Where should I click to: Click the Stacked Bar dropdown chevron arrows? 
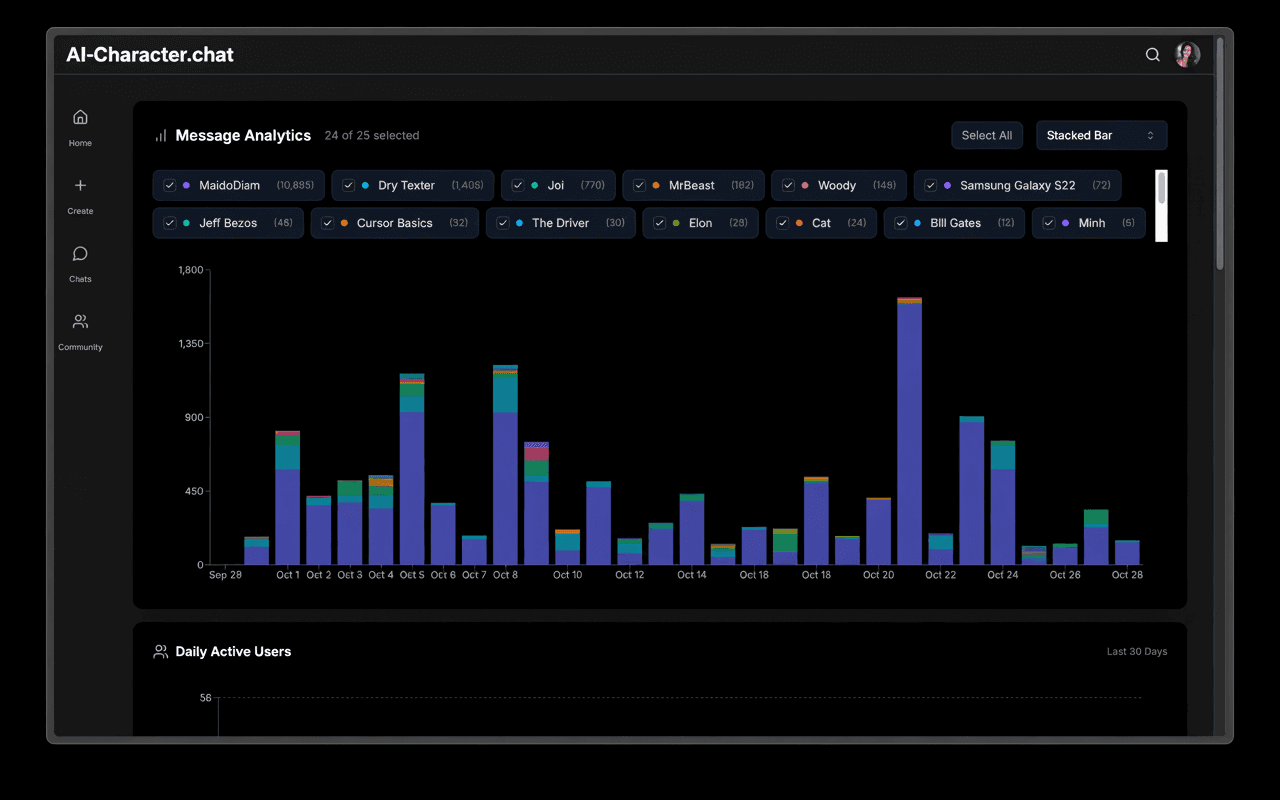[x=1150, y=136]
